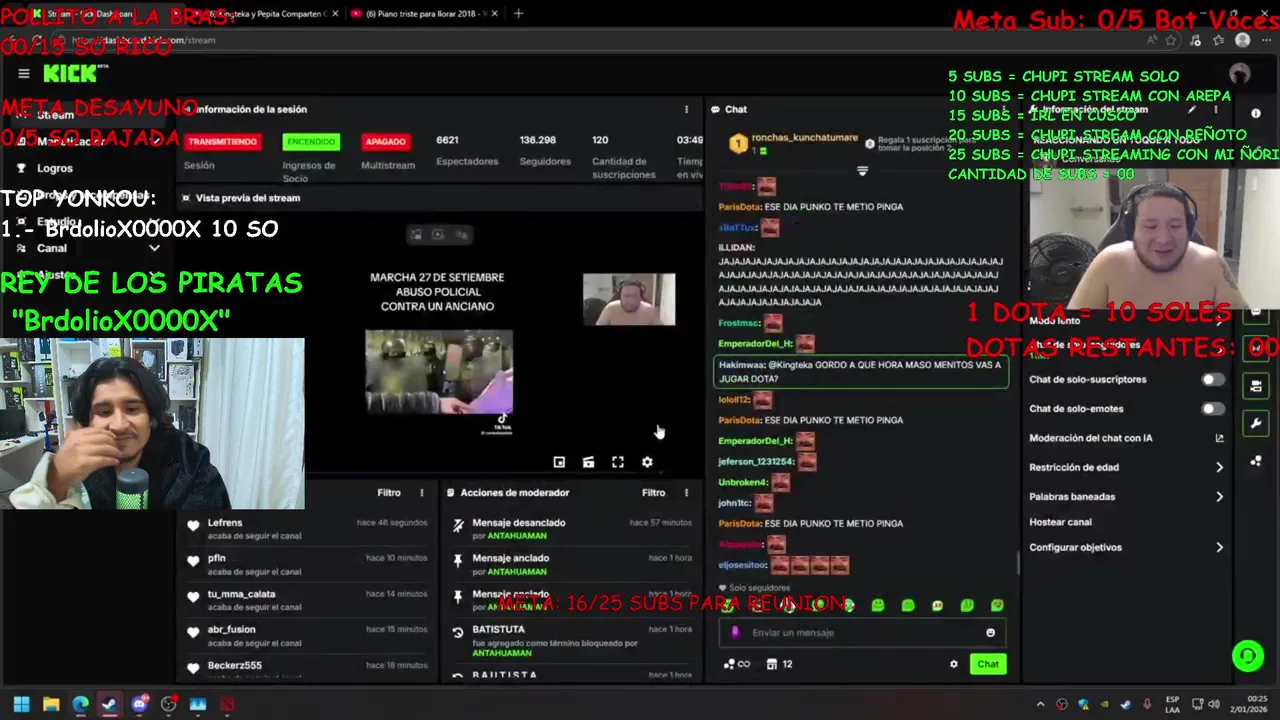Screen dimensions: 1280x720
Task: Open the hamburger menu beside the Kick logo
Action: point(24,73)
